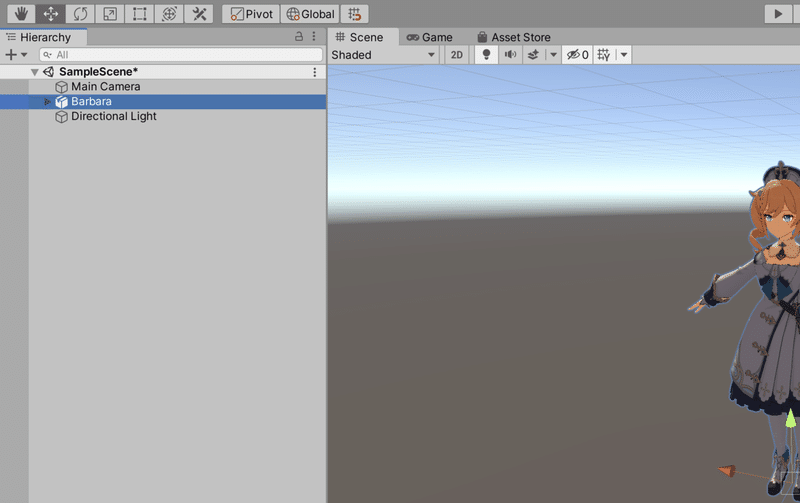Lock the Hierarchy panel
The width and height of the screenshot is (800, 503).
coord(299,36)
